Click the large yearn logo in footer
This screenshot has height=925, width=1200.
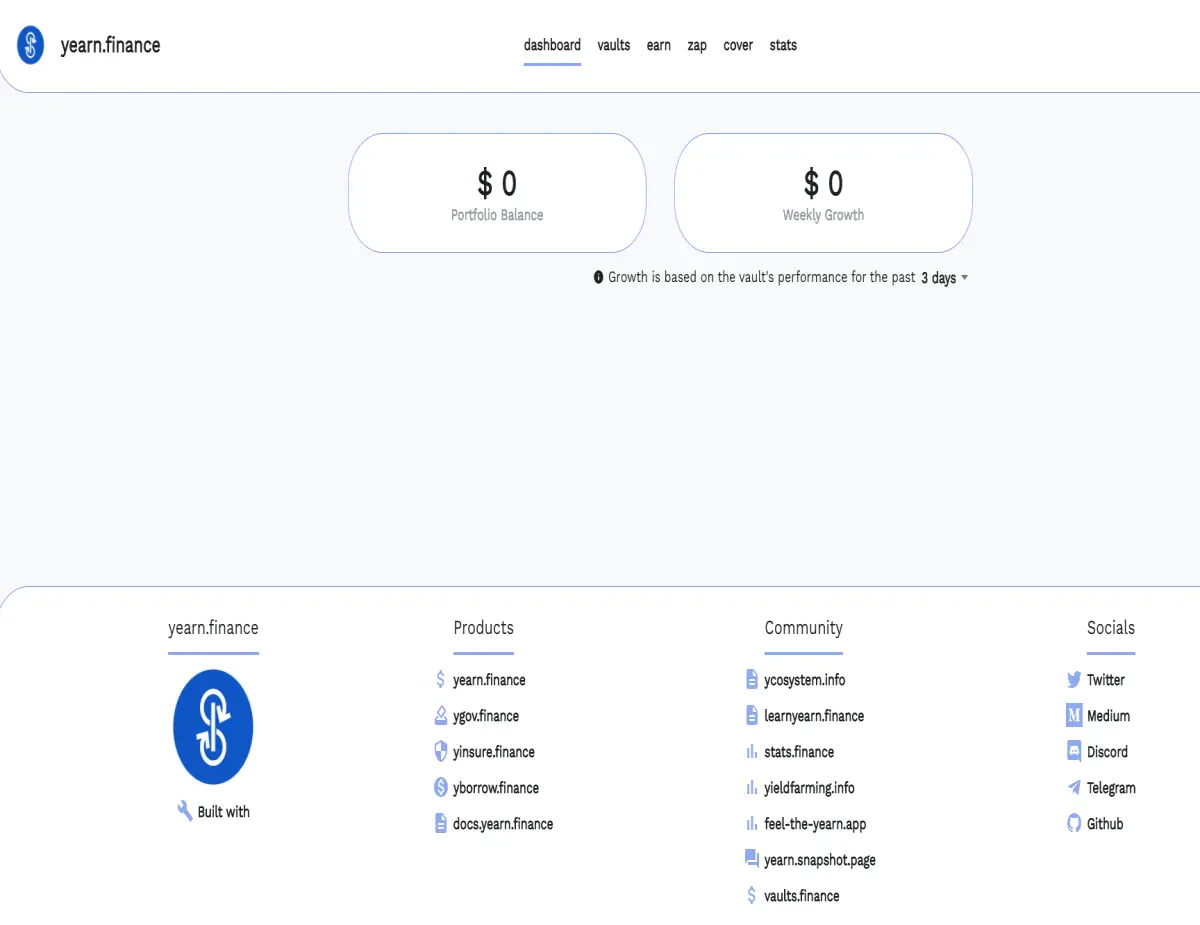(x=213, y=727)
